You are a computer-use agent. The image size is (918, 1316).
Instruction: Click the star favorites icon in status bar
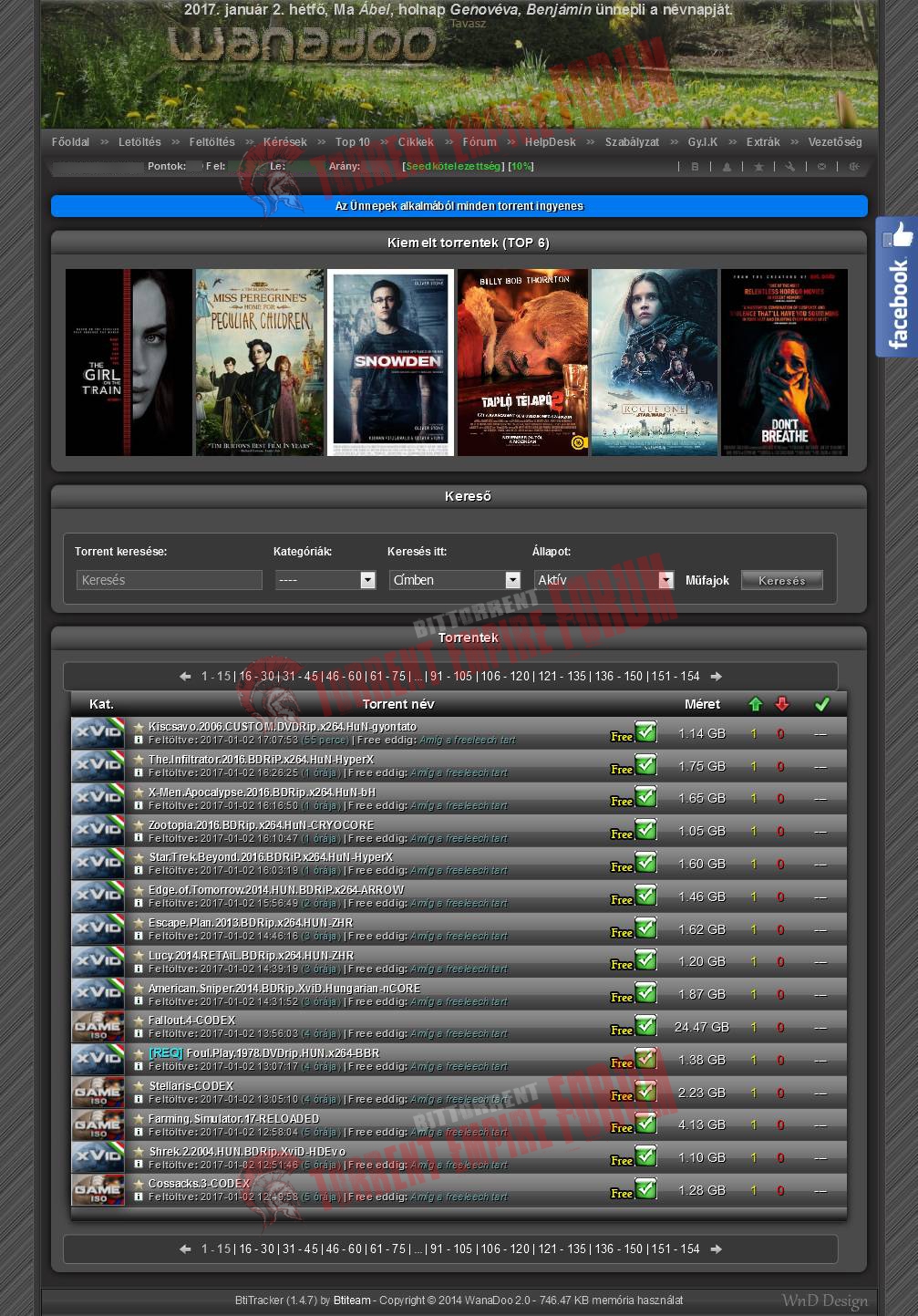(x=758, y=167)
